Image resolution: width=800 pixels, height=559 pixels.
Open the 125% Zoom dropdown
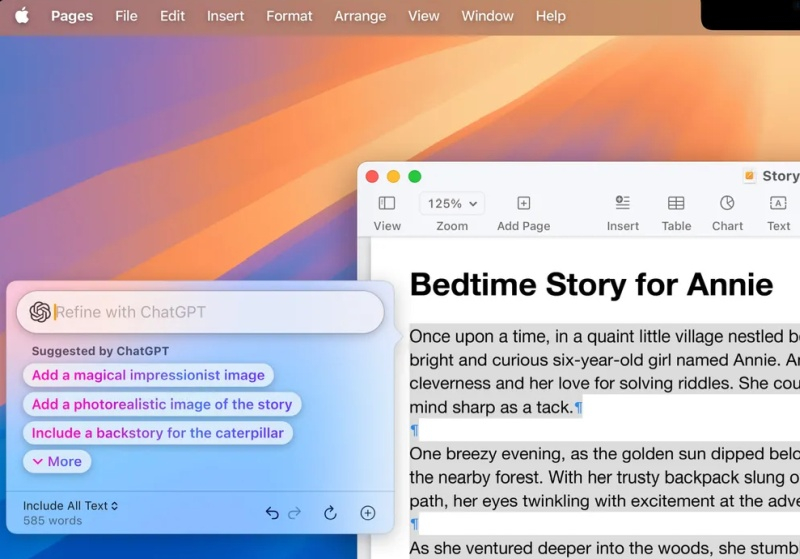452,203
